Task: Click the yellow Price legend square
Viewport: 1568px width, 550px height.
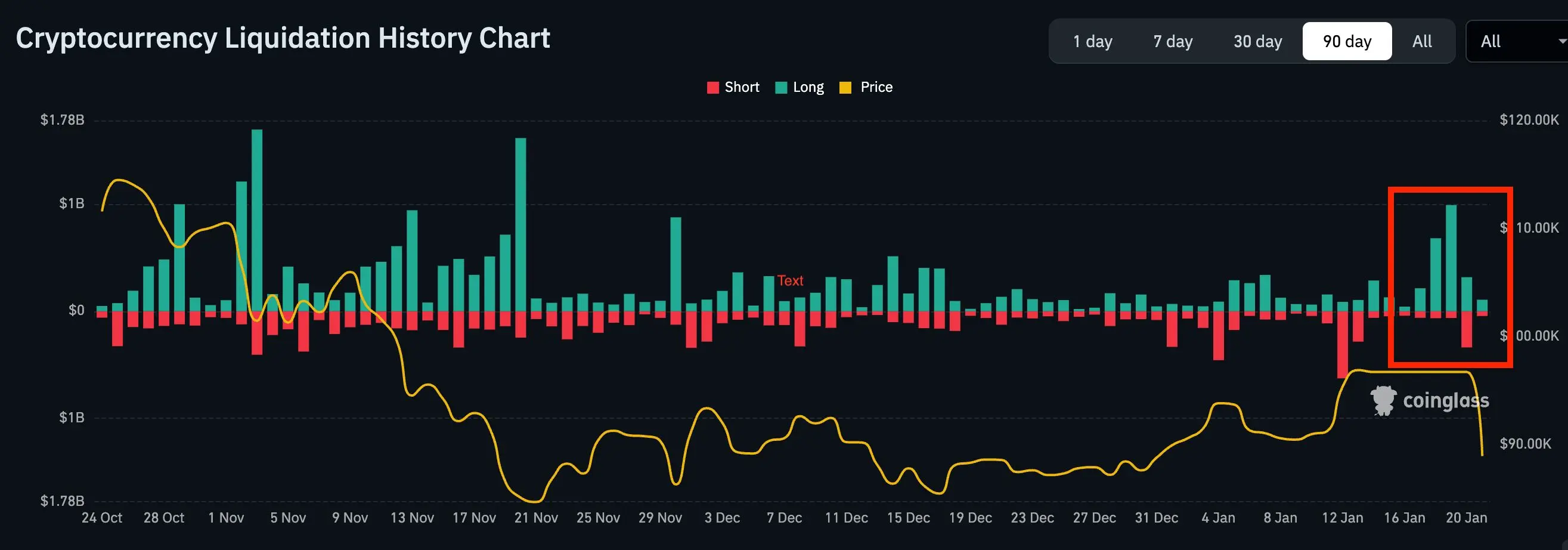Action: pyautogui.click(x=845, y=88)
